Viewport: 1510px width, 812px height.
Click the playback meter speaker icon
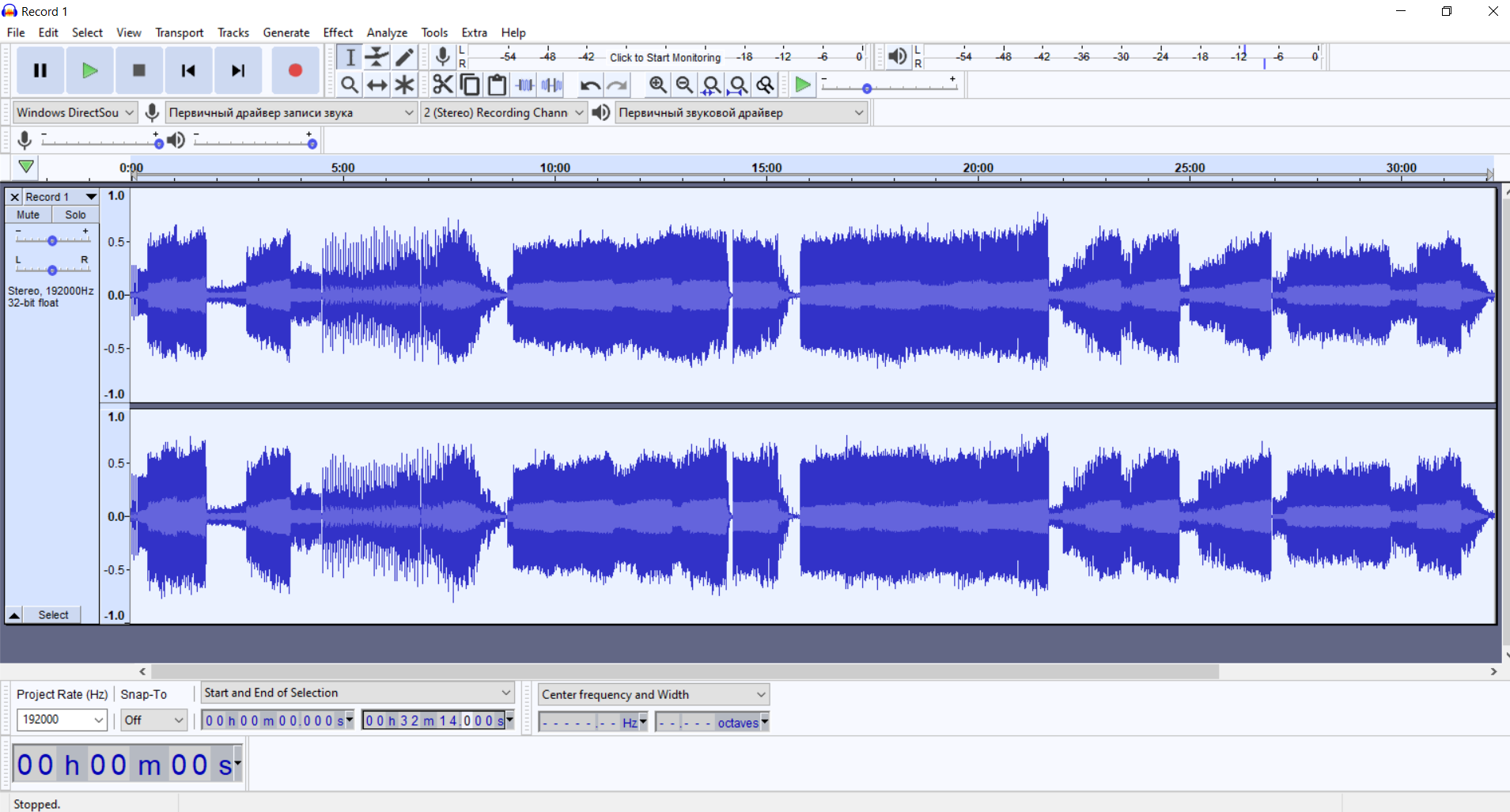(x=897, y=57)
